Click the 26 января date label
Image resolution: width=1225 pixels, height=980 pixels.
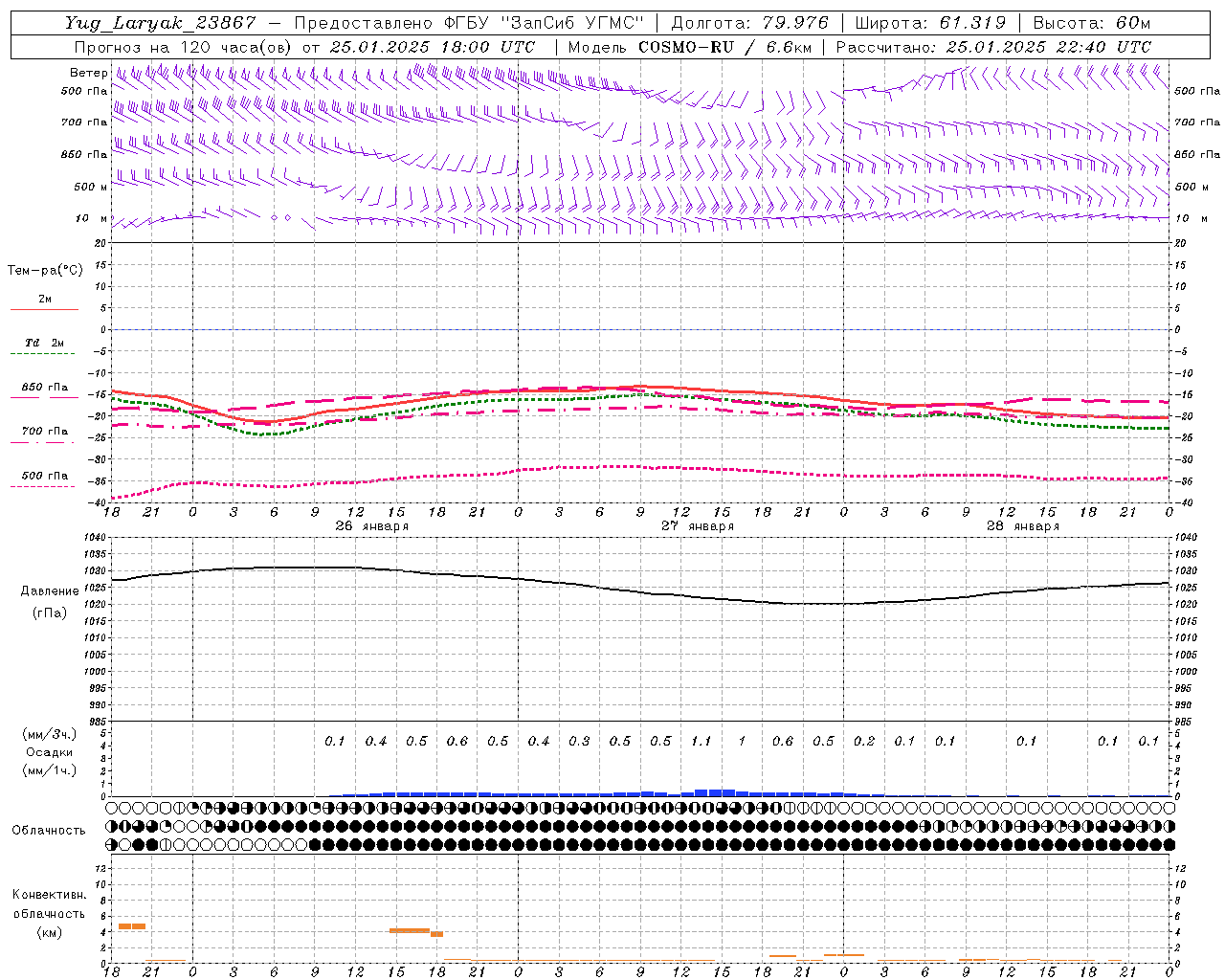[x=371, y=526]
